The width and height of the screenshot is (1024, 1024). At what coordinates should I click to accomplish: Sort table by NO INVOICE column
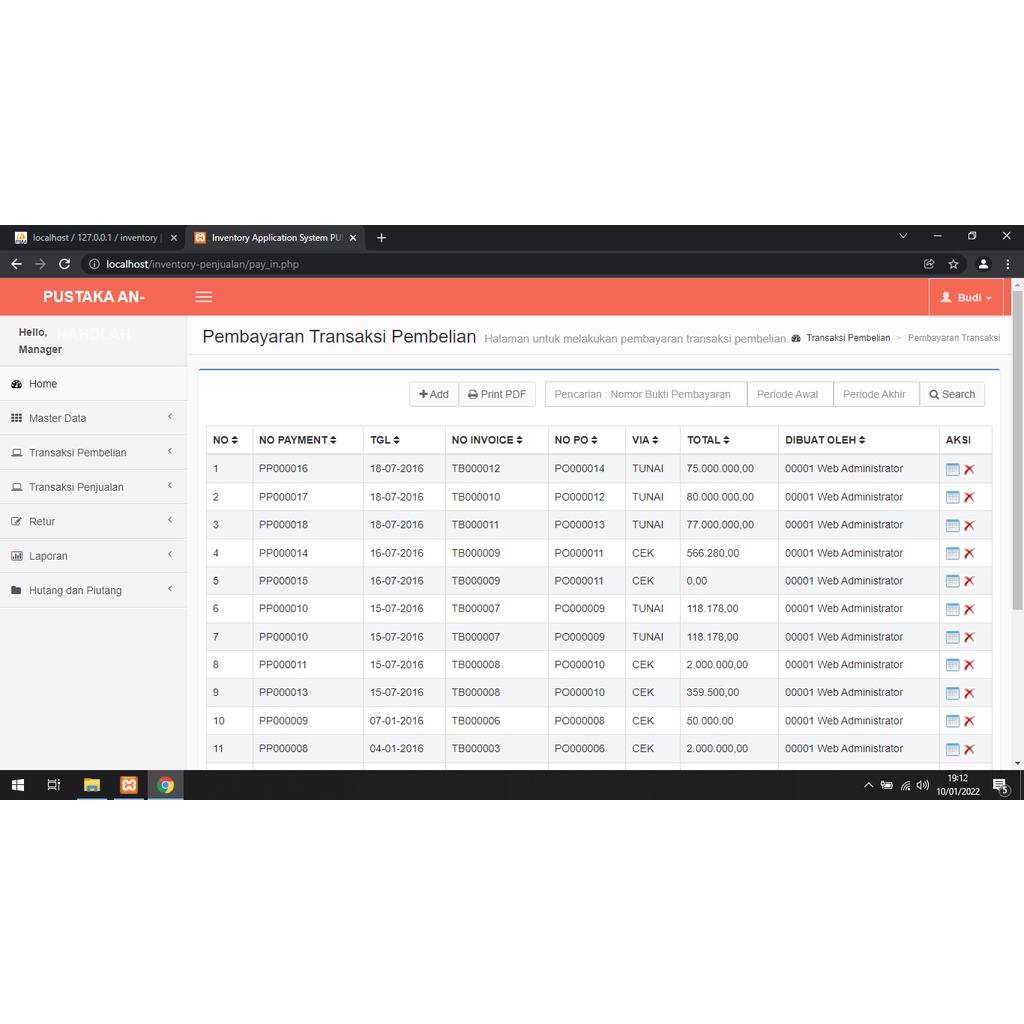487,440
